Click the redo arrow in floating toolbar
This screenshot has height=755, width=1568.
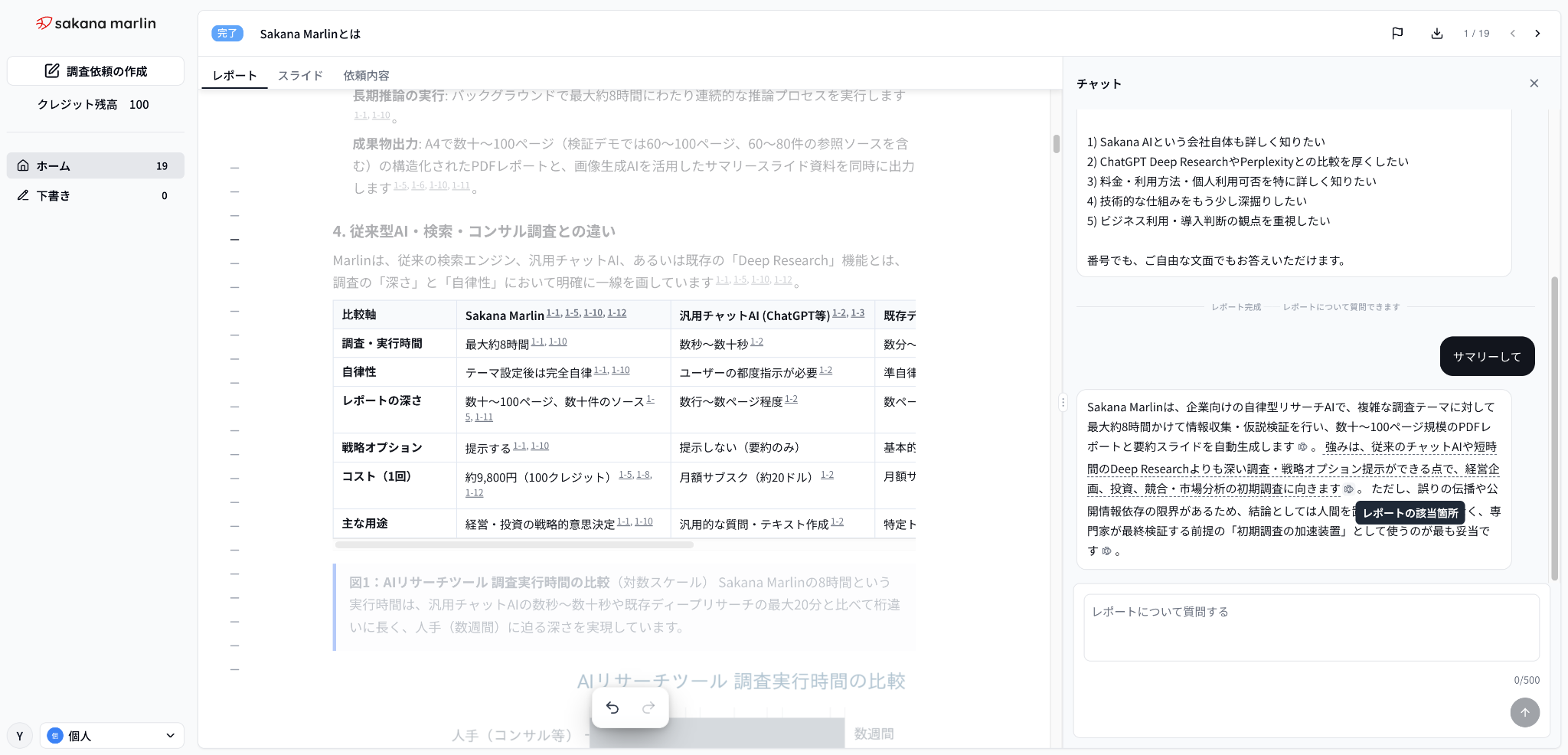pos(648,708)
